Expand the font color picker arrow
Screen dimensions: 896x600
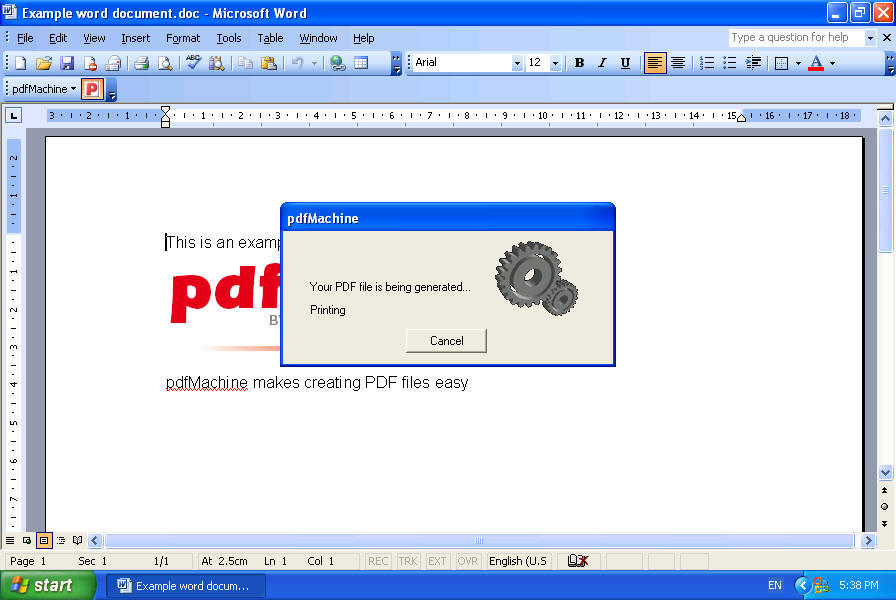tap(831, 62)
